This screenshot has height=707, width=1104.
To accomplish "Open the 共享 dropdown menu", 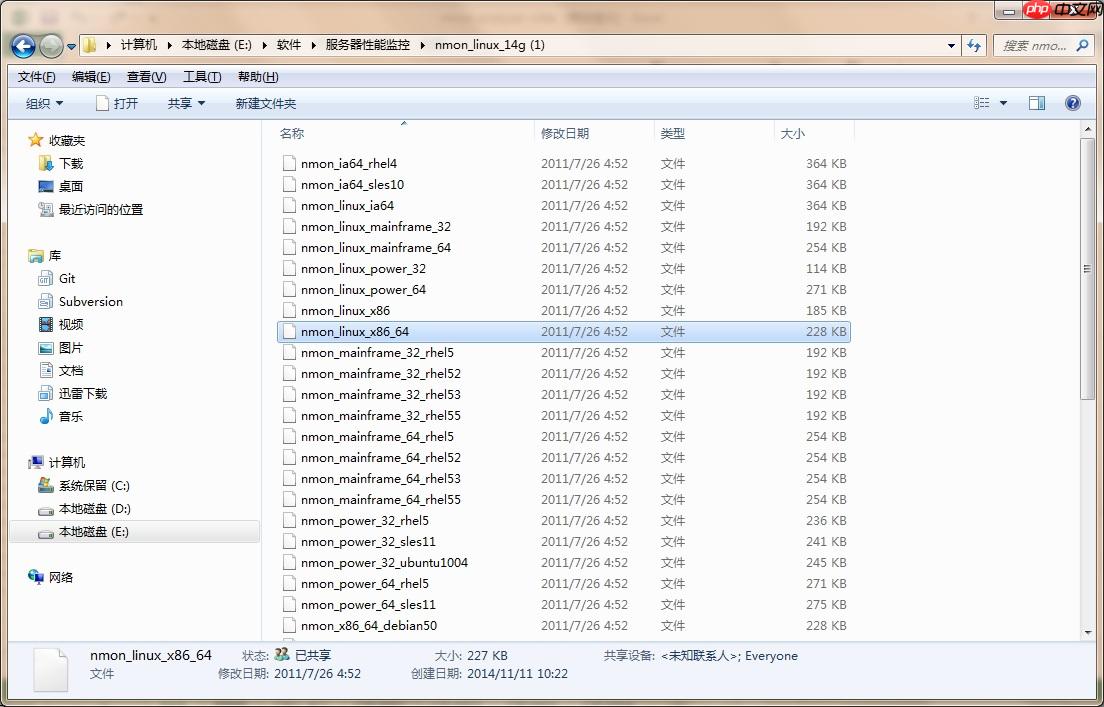I will 184,102.
